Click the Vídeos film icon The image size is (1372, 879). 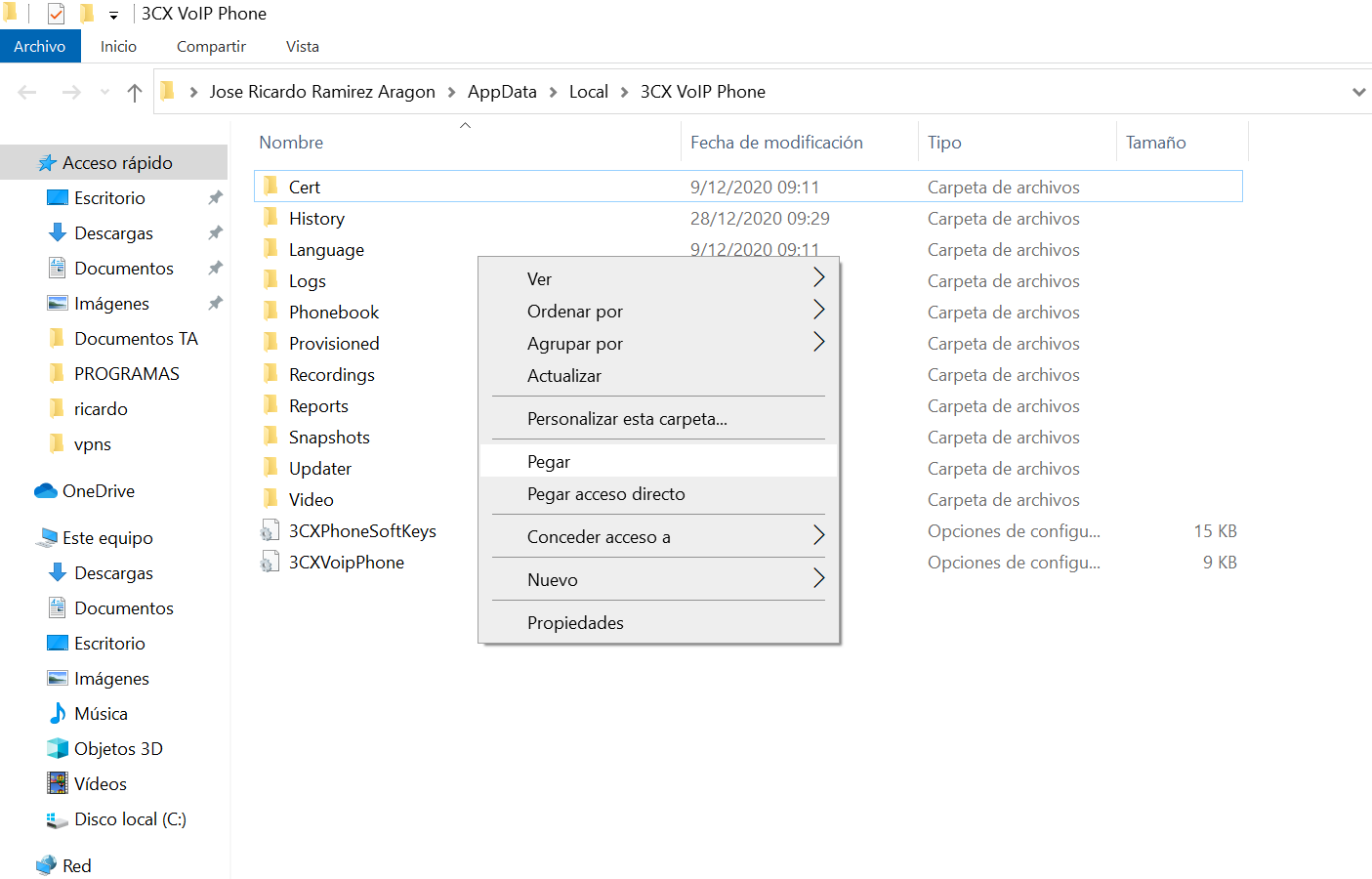58,783
